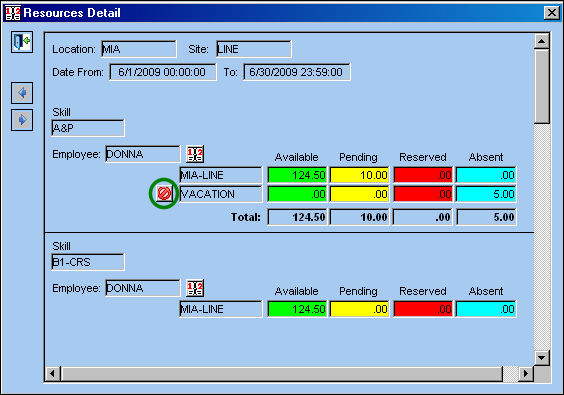Open A&P employee DONNA calendar icon

pyautogui.click(x=195, y=154)
